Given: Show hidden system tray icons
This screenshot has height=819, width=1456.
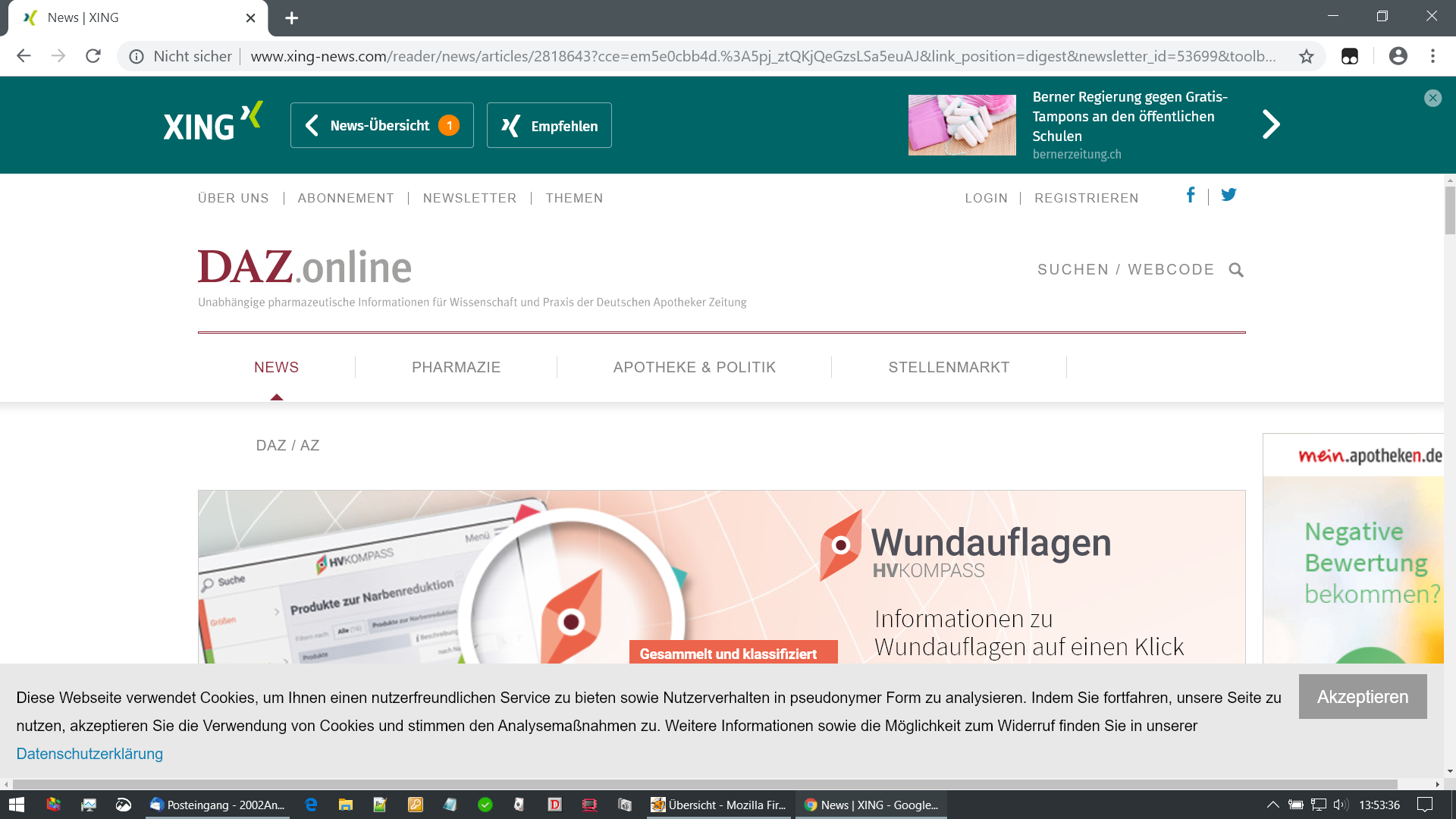Looking at the screenshot, I should (x=1273, y=805).
